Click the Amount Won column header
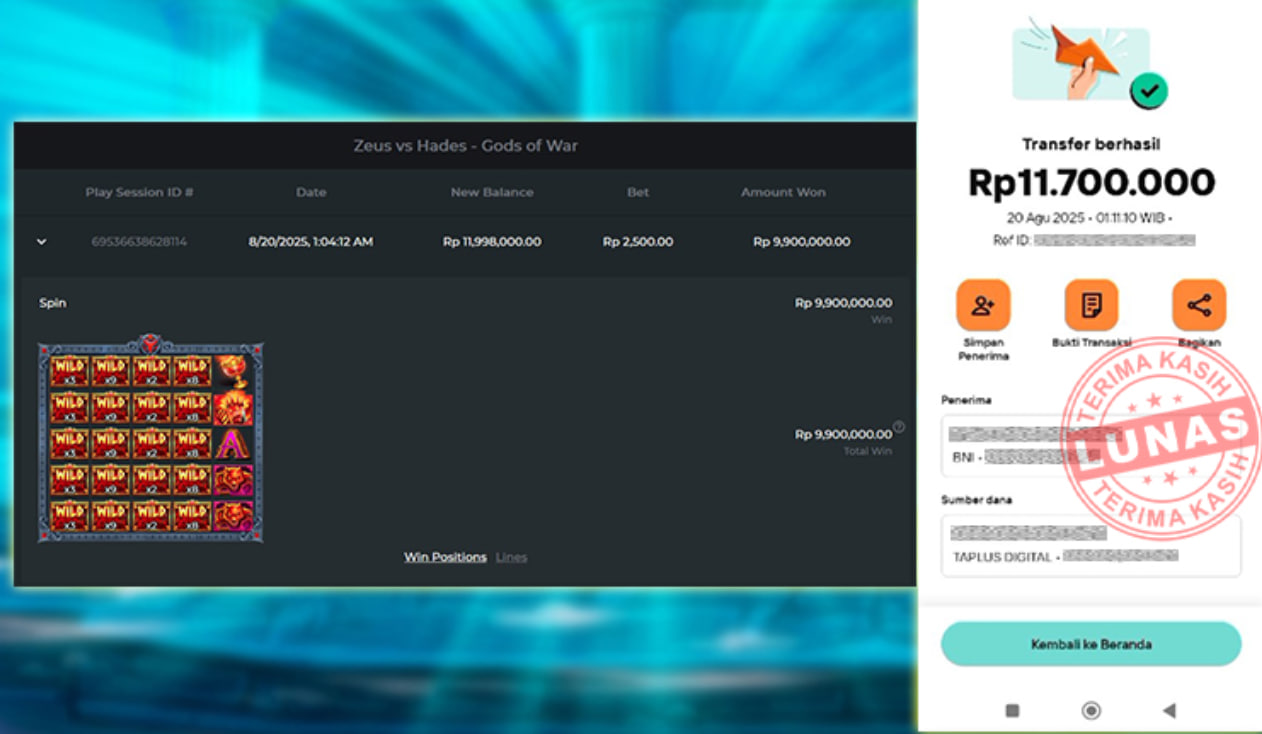Viewport: 1262px width, 734px height. (x=783, y=192)
